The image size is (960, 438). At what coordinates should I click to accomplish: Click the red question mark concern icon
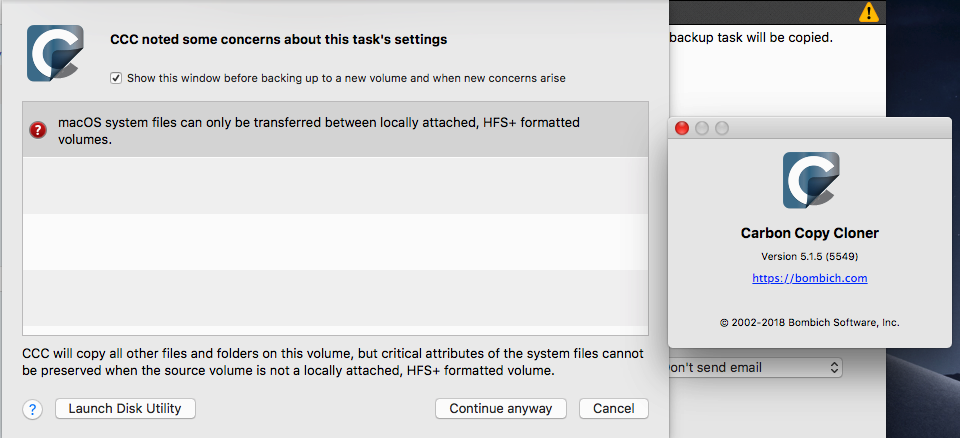(38, 130)
